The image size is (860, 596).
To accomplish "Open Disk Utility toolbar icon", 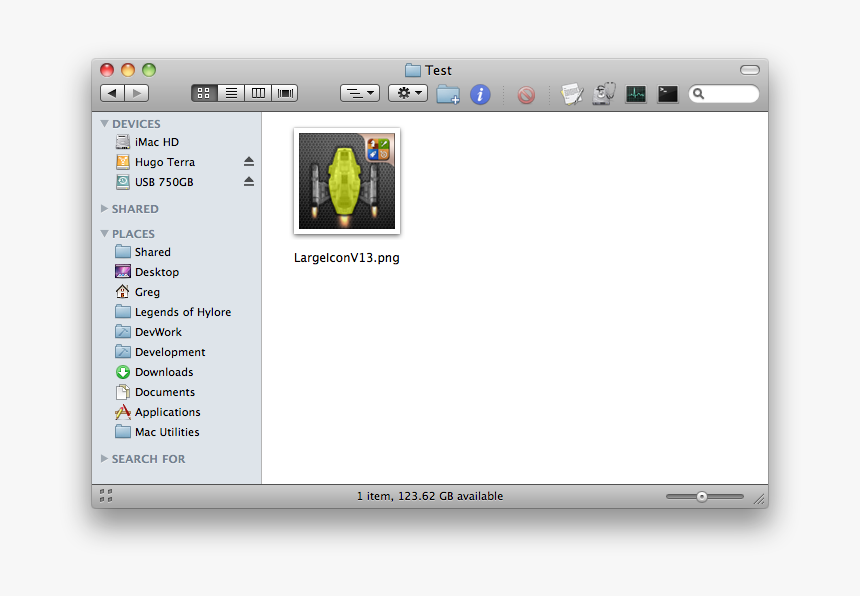I will pos(602,93).
